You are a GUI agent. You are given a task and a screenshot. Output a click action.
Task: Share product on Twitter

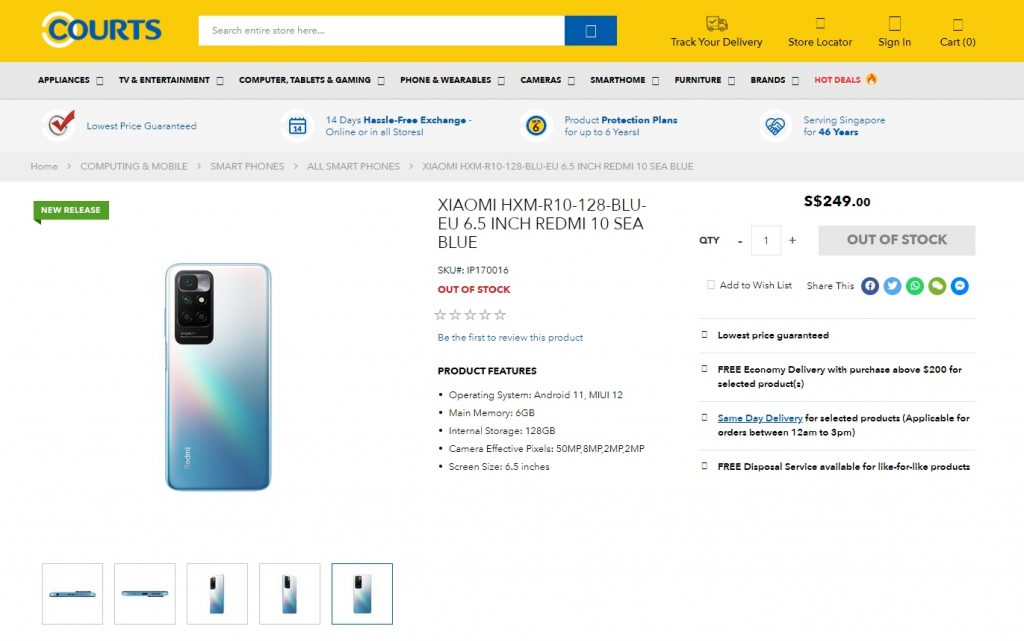pos(892,286)
